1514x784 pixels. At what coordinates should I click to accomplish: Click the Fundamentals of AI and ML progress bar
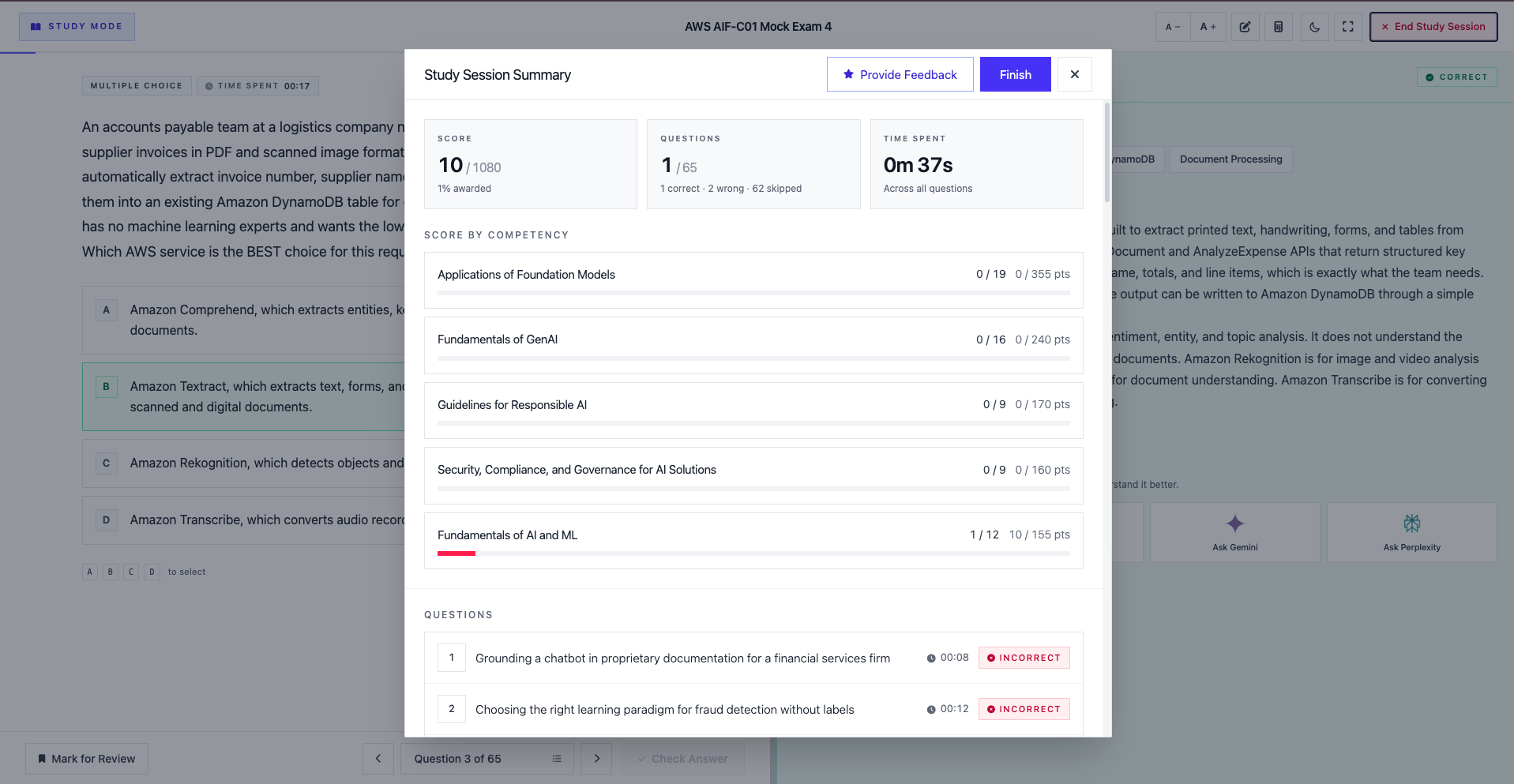(x=753, y=553)
